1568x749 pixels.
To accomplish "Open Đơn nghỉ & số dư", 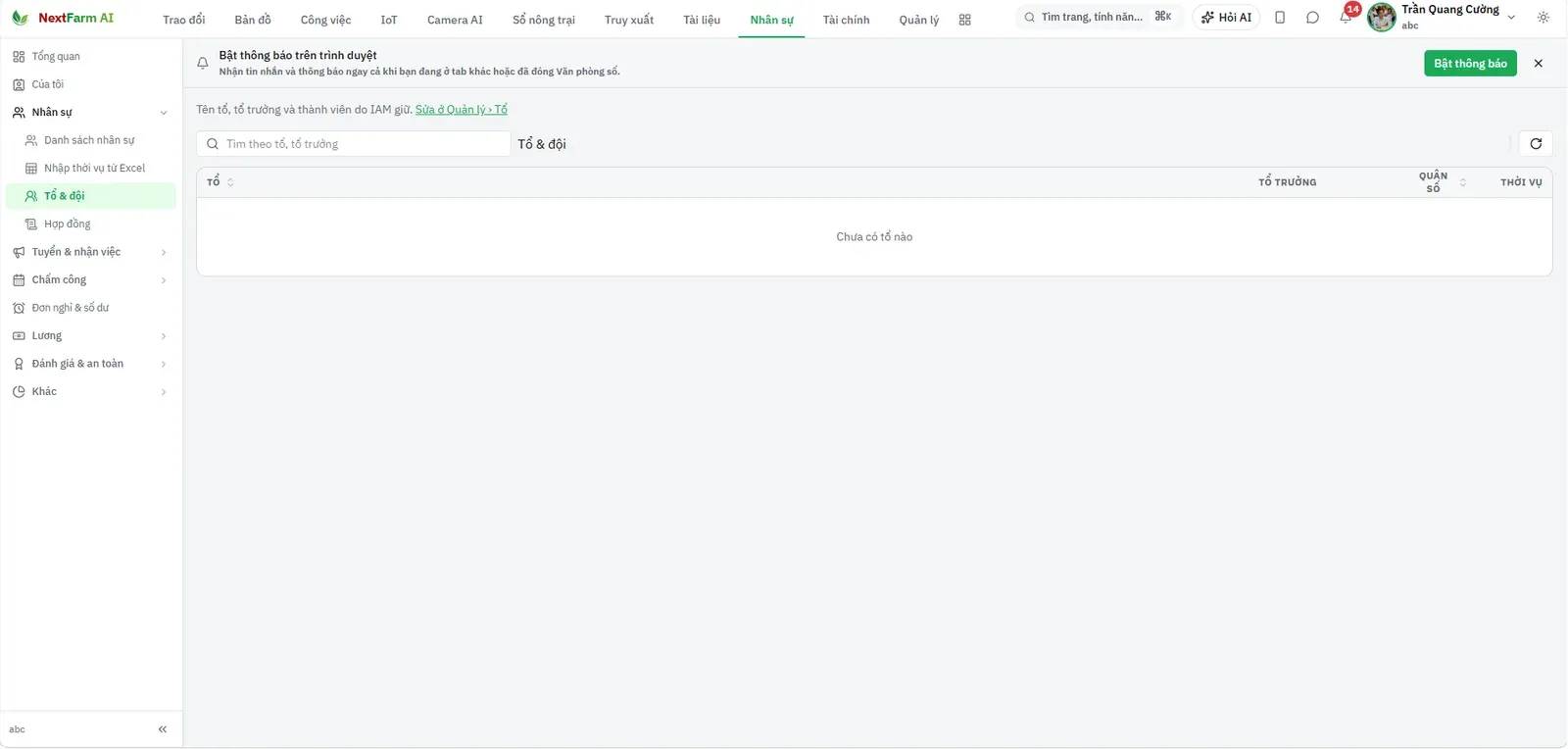I will (x=91, y=308).
